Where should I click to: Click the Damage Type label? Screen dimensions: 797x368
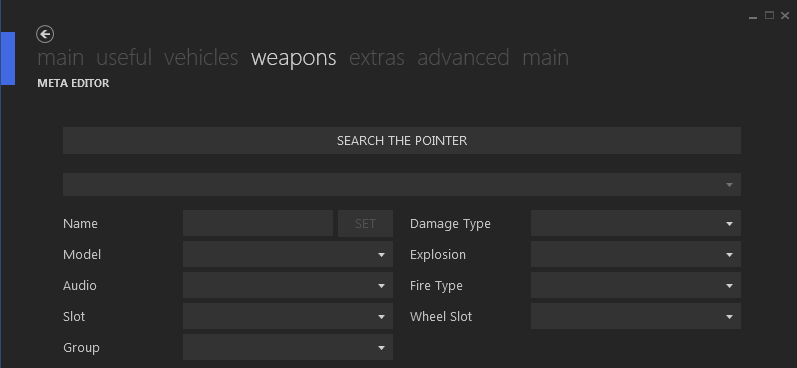click(x=450, y=224)
